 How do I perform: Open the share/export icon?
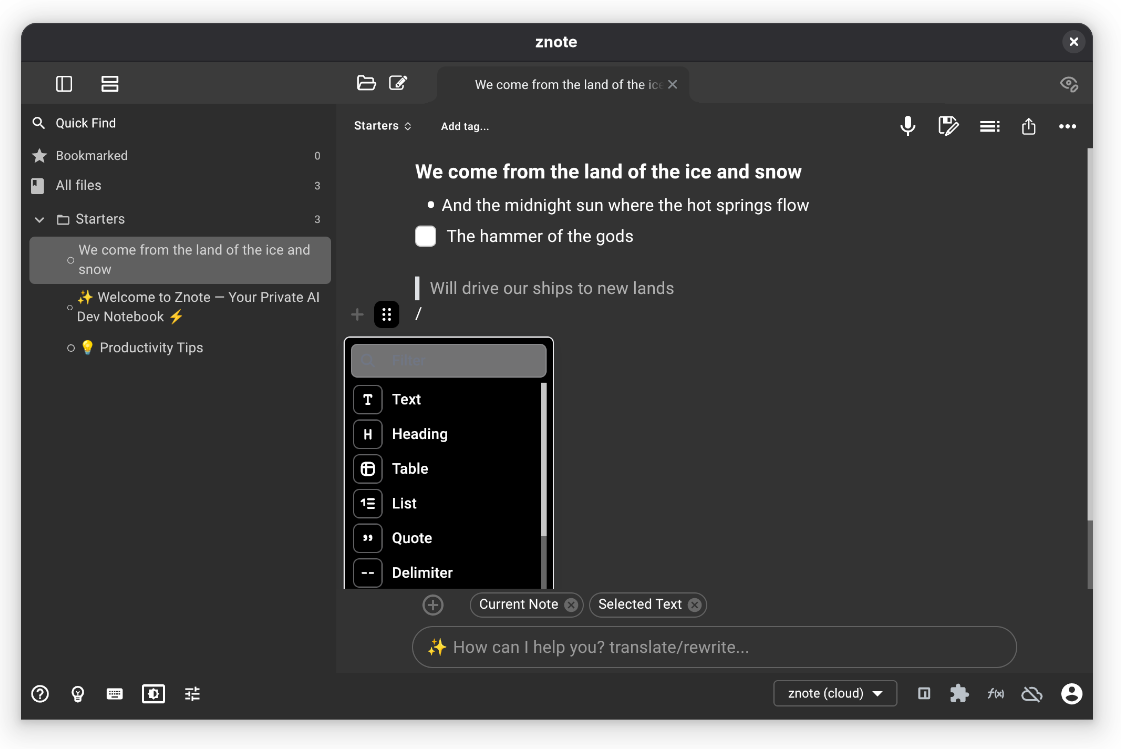click(x=1028, y=126)
